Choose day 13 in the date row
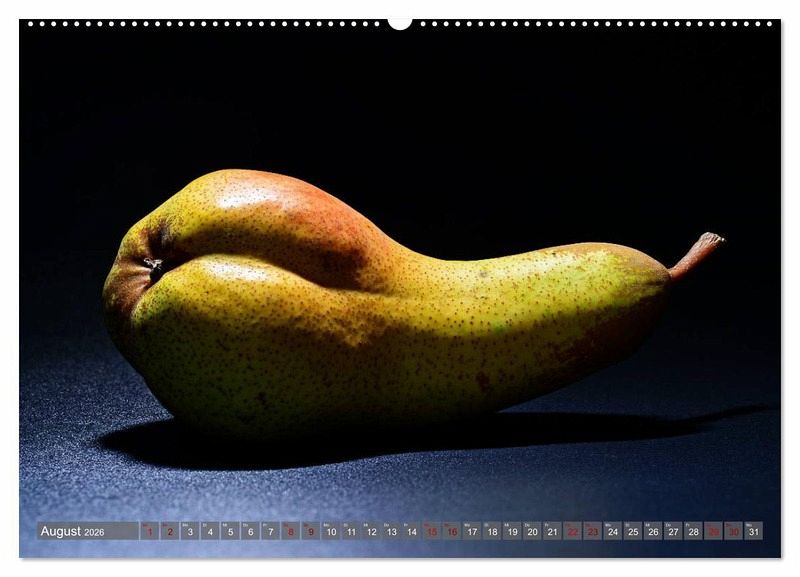Screen dimensions: 800x577 [x=391, y=531]
